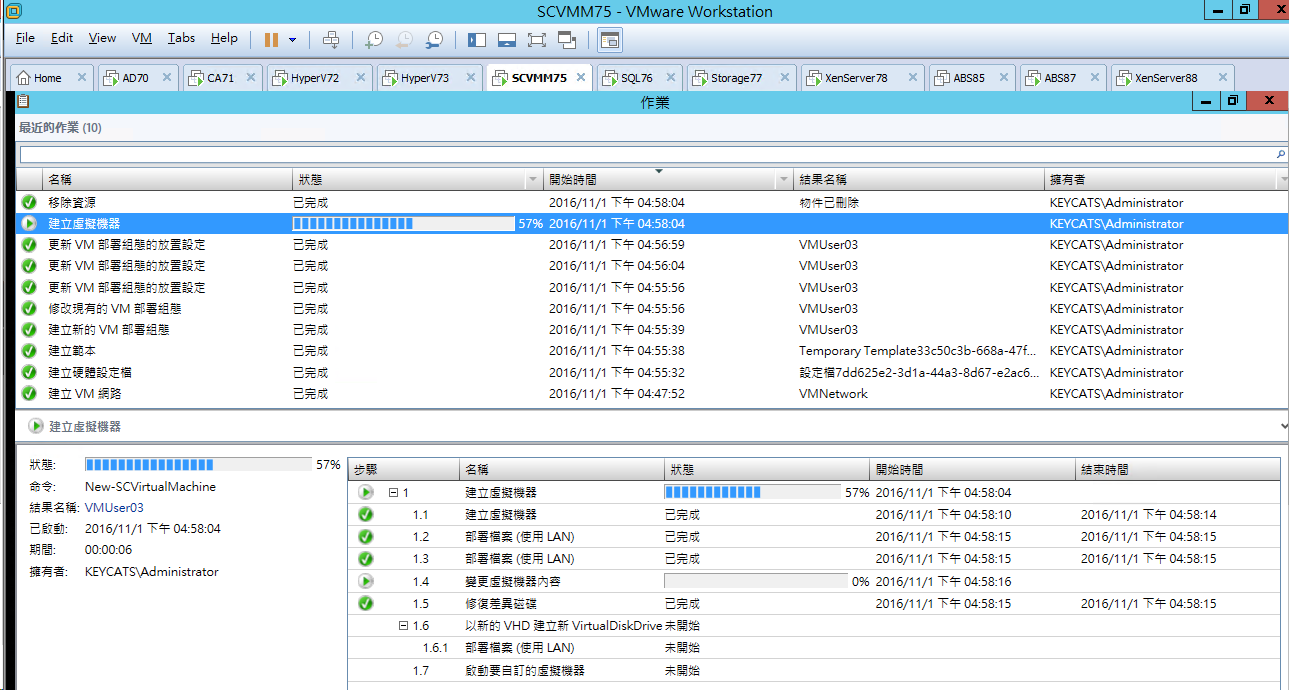Select the 啟動要自訂的虛擬機器 step
The width and height of the screenshot is (1289, 690).
(814, 670)
